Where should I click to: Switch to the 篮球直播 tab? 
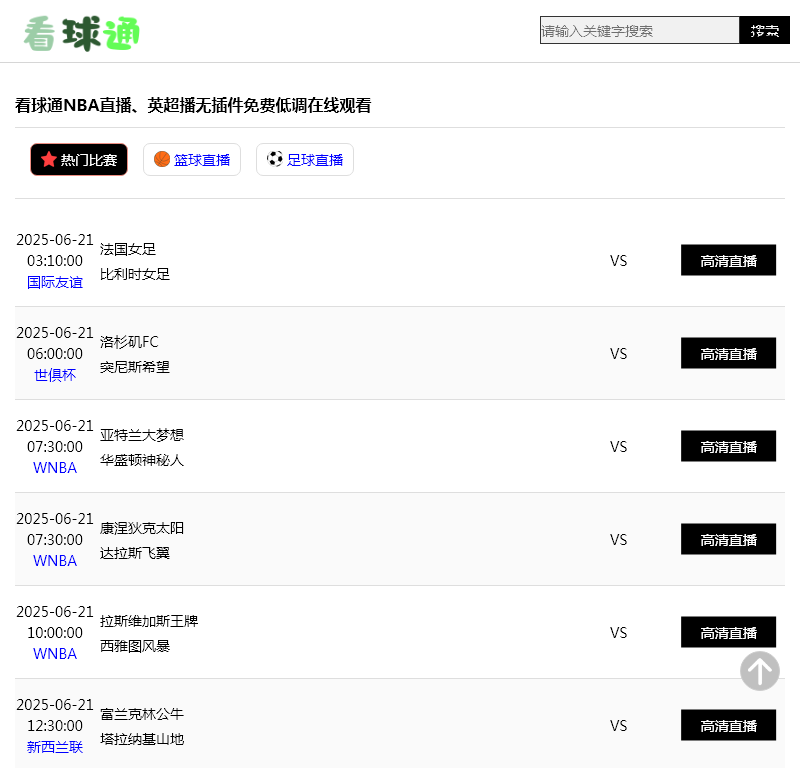[x=192, y=159]
